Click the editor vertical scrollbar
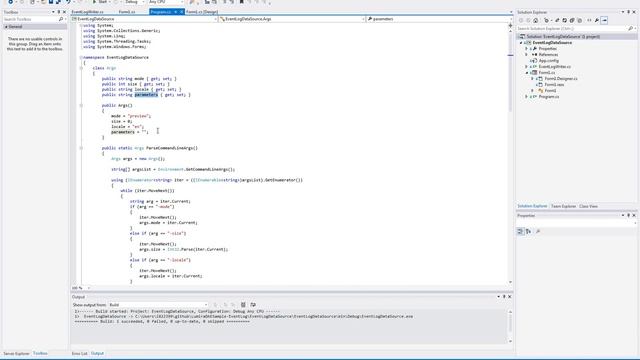 coord(510,155)
